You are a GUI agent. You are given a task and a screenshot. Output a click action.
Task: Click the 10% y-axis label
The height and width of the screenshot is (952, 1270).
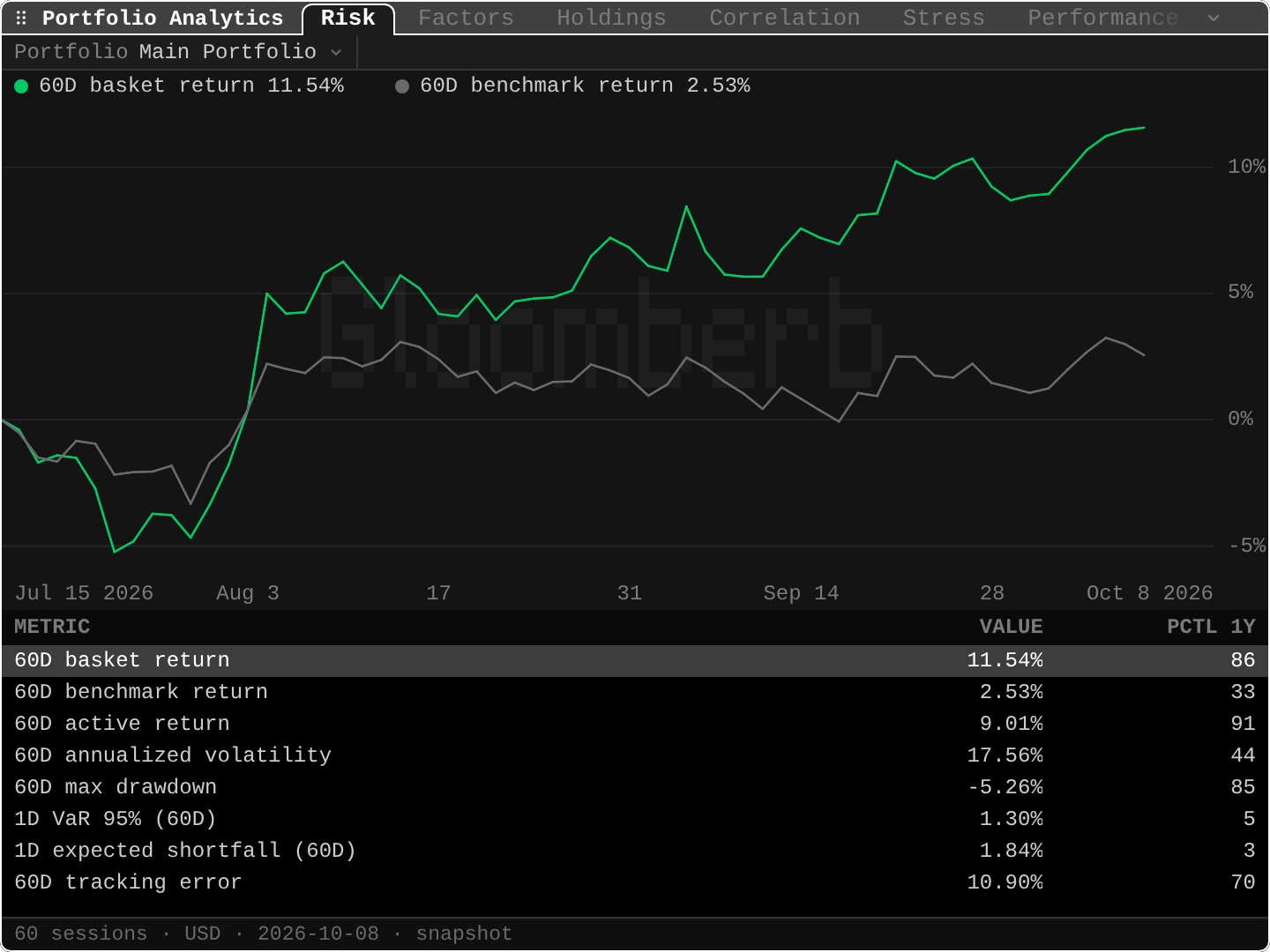(1246, 167)
